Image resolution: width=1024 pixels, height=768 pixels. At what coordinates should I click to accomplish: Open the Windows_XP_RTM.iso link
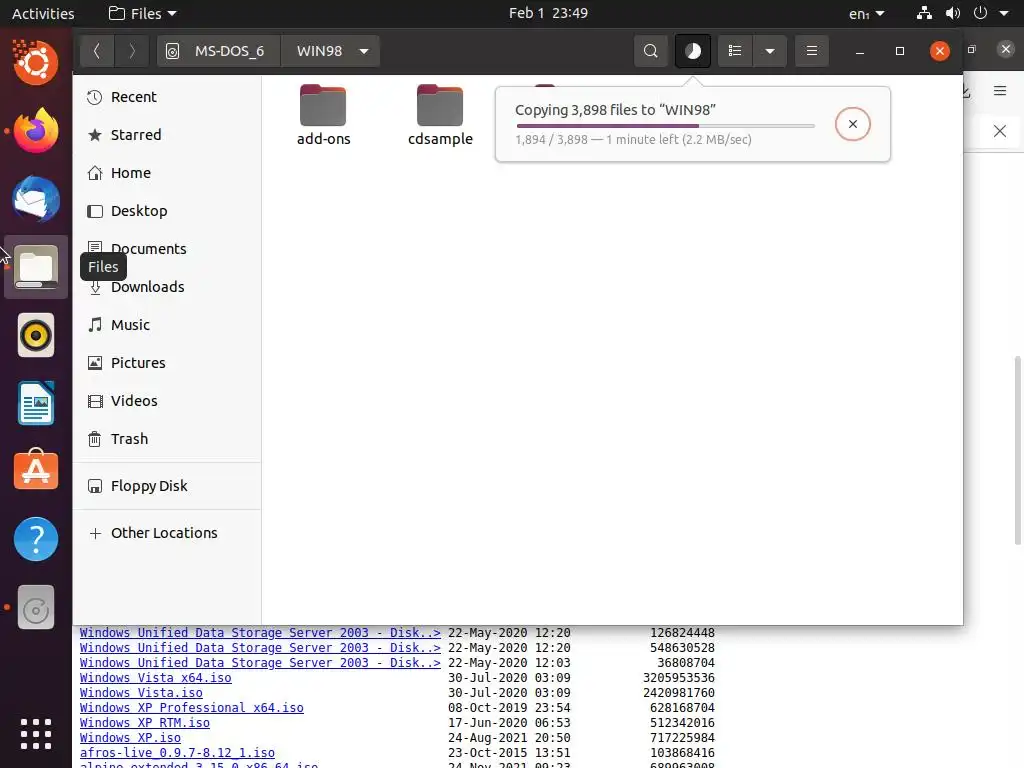point(144,723)
